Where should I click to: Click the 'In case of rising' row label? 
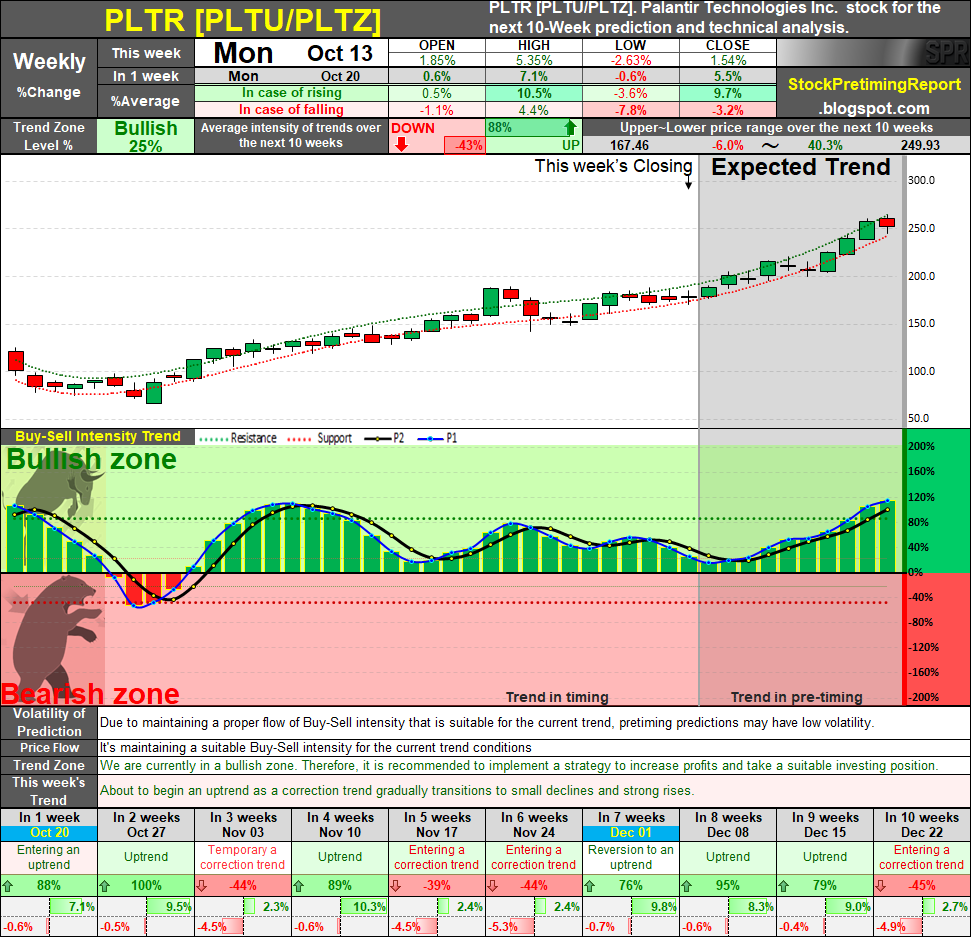point(292,93)
